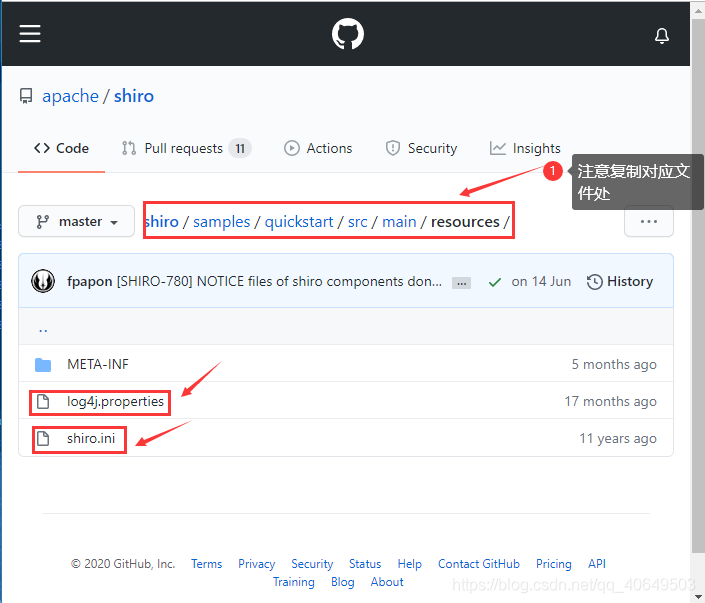Click '5 months ago' timestamp
The height and width of the screenshot is (603, 705).
pos(614,364)
